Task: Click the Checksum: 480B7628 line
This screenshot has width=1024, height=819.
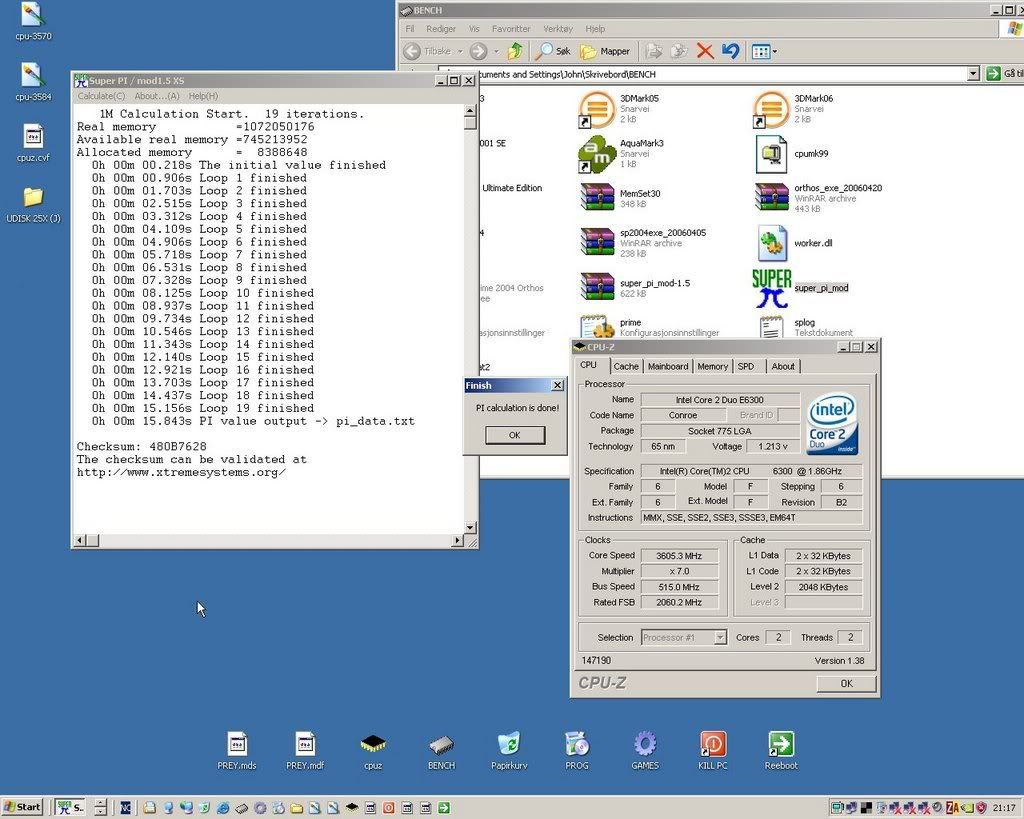Action: click(x=142, y=447)
